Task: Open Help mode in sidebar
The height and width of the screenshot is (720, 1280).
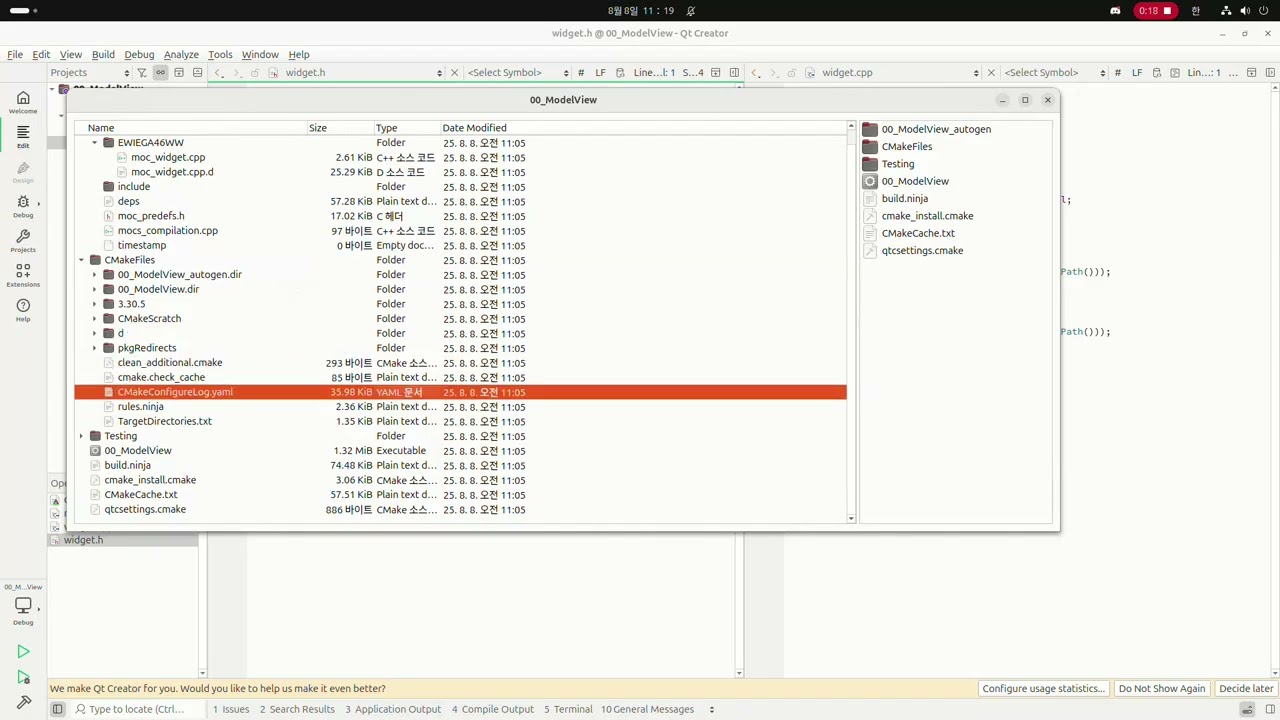Action: [23, 310]
